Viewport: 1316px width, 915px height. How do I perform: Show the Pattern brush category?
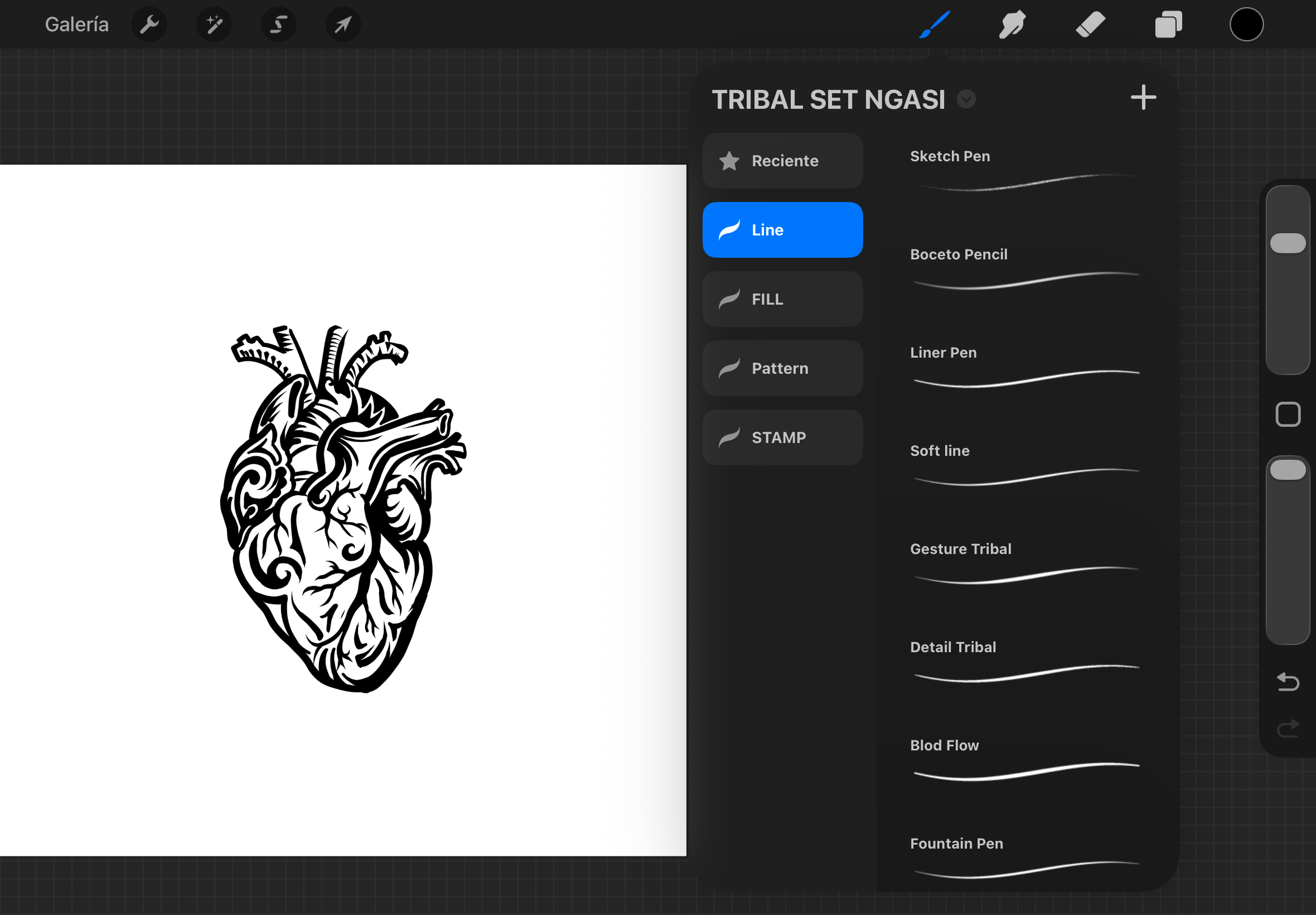pyautogui.click(x=782, y=368)
